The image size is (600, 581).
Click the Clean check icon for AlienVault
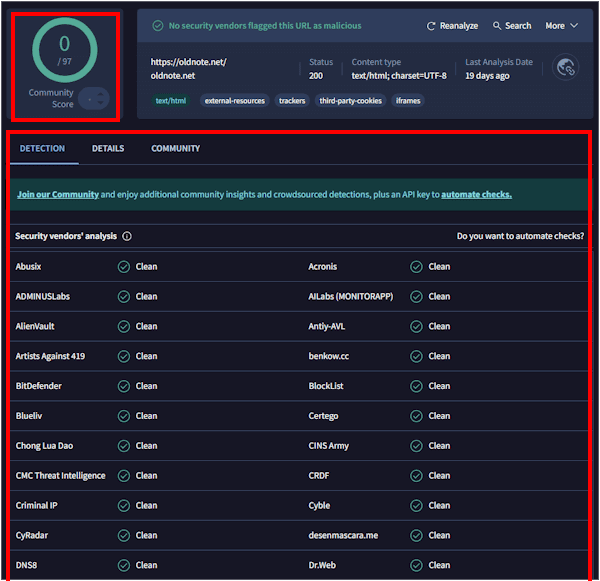click(124, 326)
